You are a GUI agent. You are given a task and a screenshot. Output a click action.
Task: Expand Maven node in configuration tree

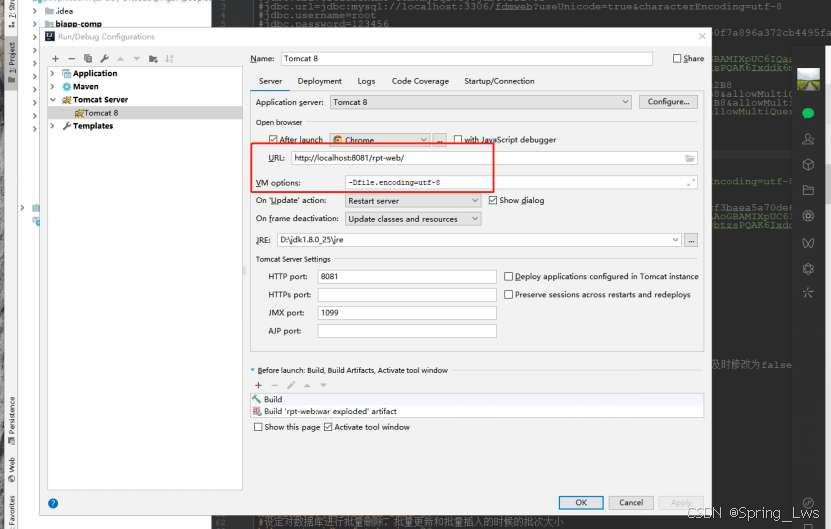coord(52,86)
